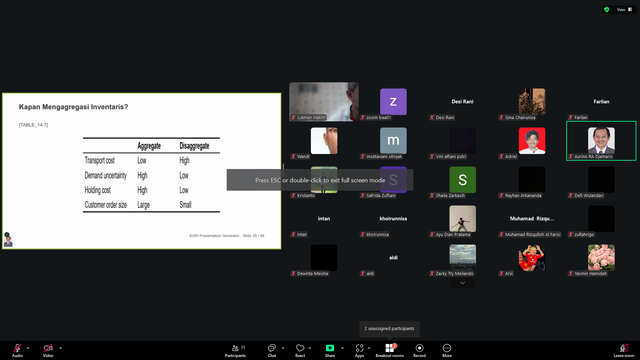Click the '2 unassigned participants' tooltip
Image resolution: width=640 pixels, height=360 pixels.
(x=389, y=329)
